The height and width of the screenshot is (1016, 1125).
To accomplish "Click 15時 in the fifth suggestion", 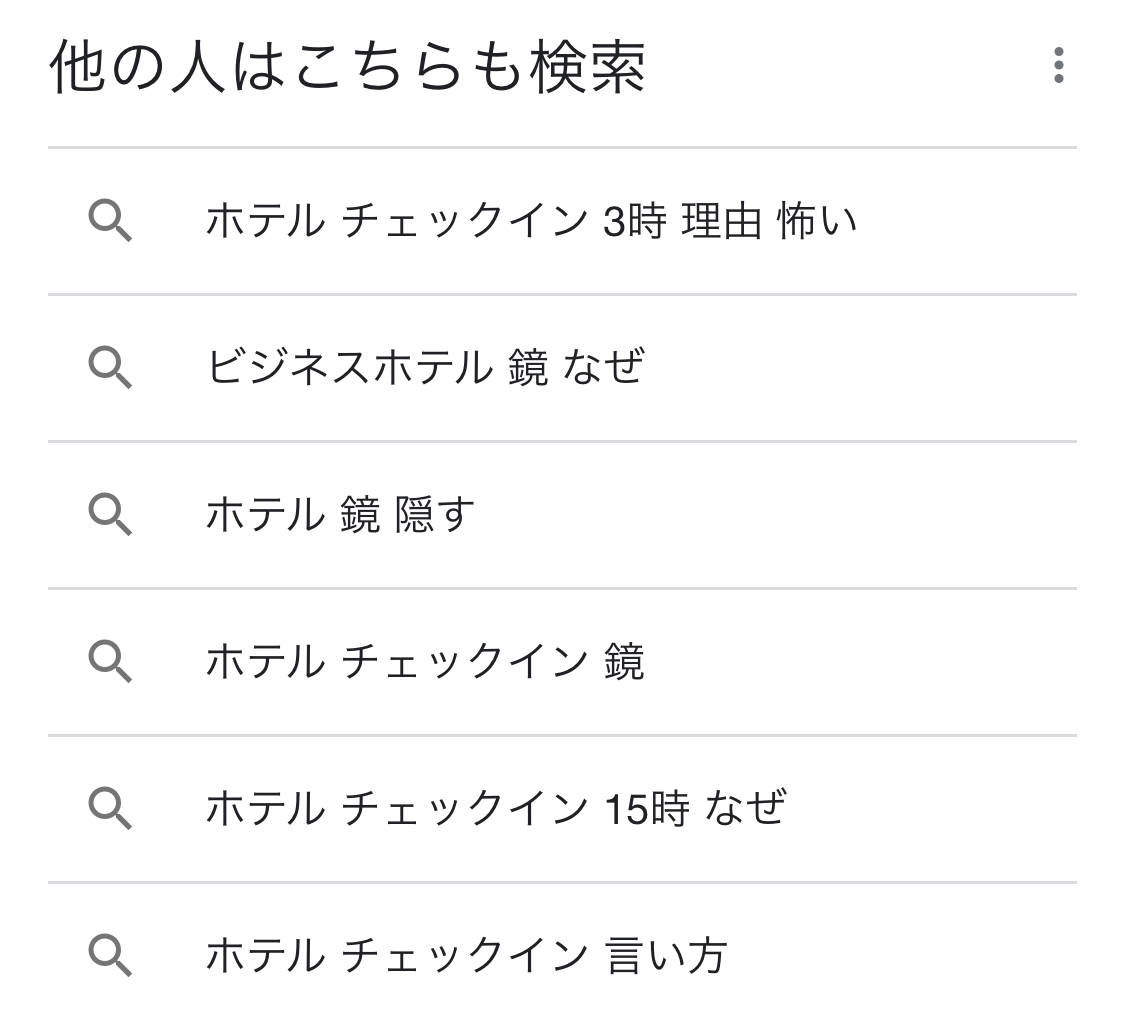I will [647, 808].
